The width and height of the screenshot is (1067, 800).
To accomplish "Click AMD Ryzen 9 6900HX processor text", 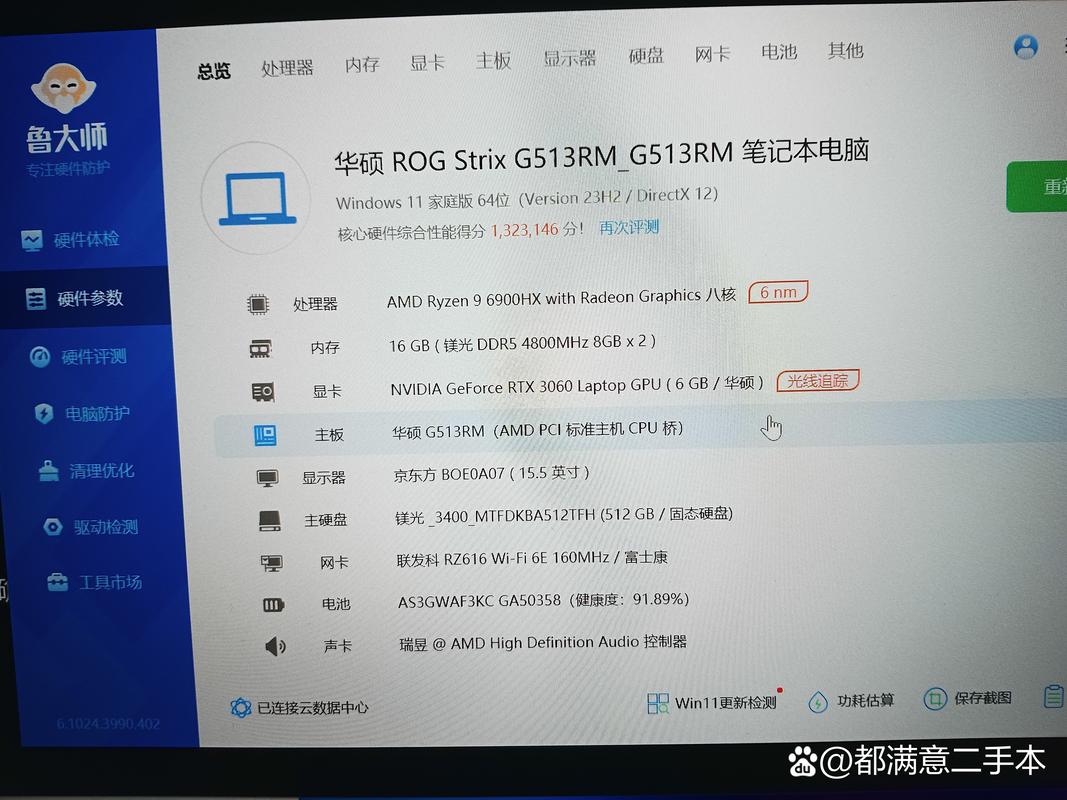I will (561, 298).
